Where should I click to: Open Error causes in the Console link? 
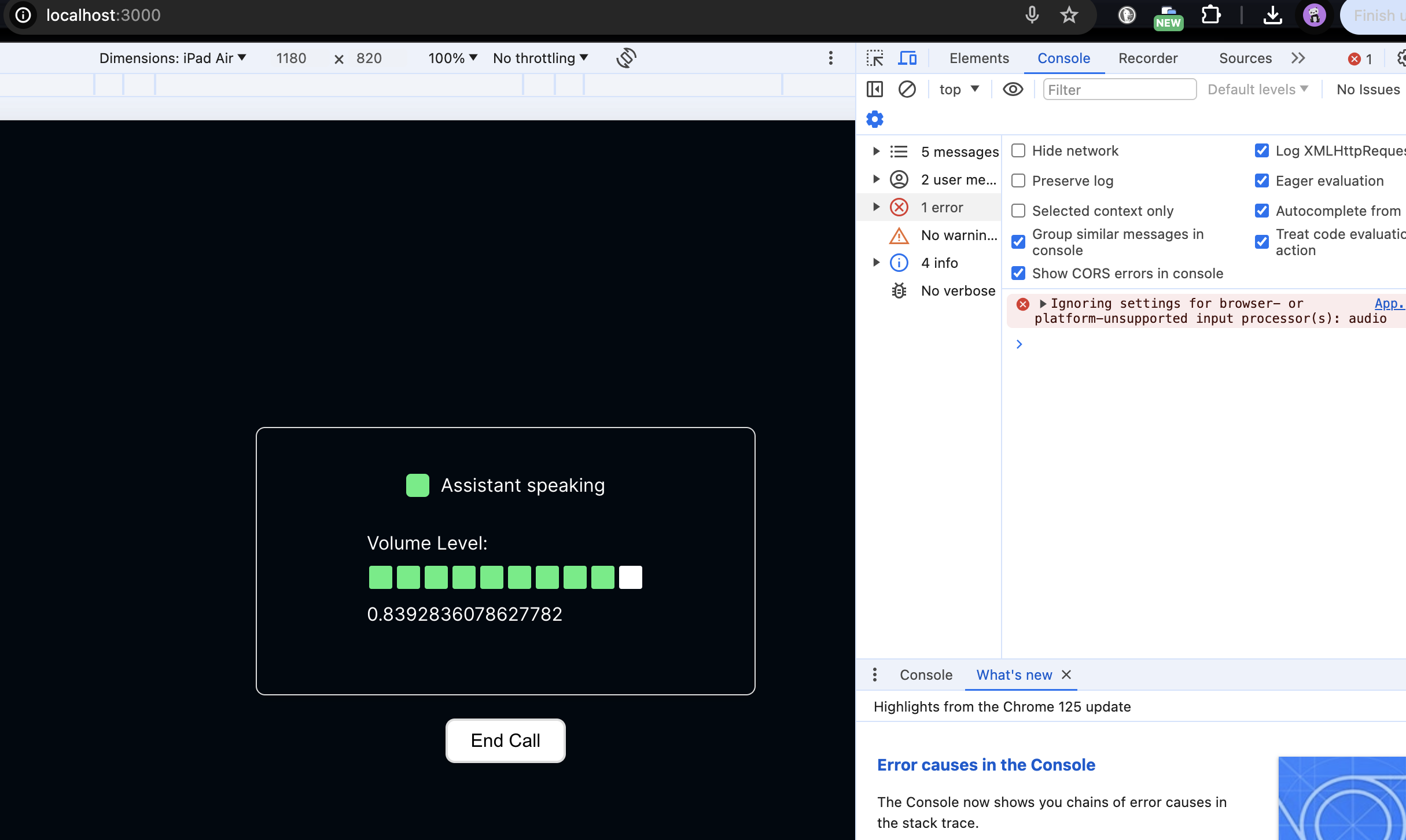point(986,765)
